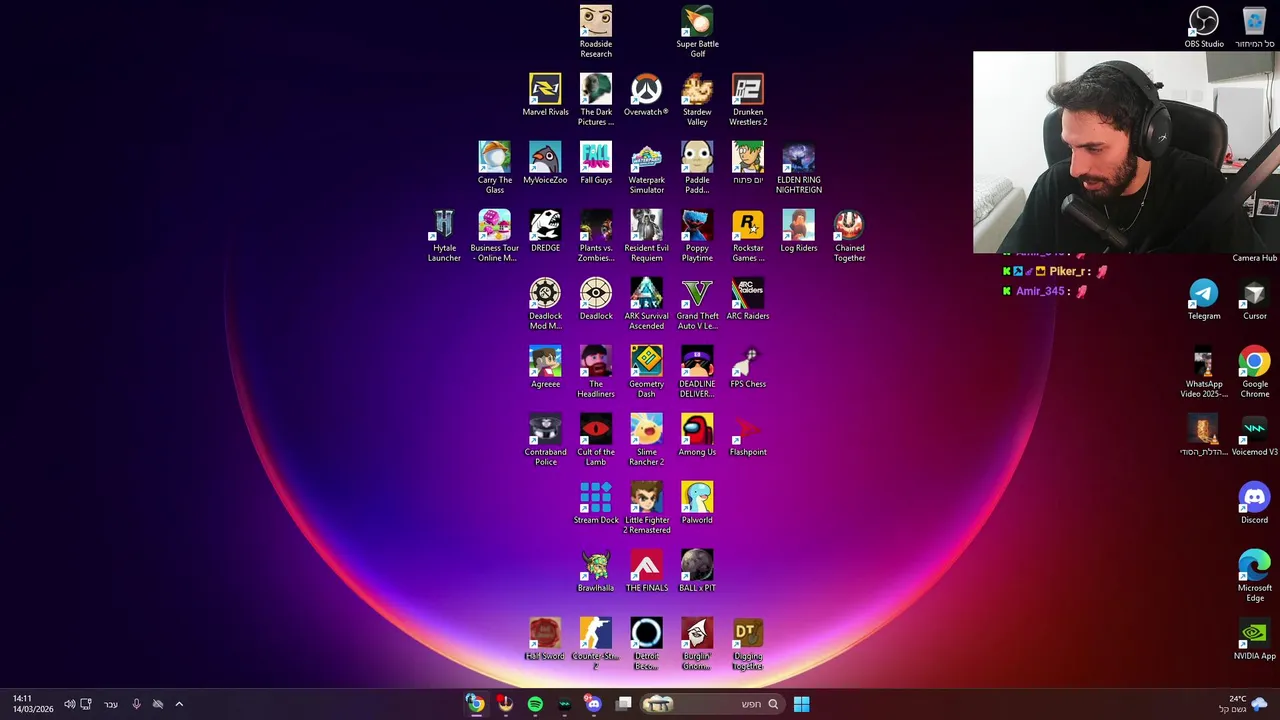1280x720 pixels.
Task: Click Digging Together desktop icon
Action: [748, 643]
